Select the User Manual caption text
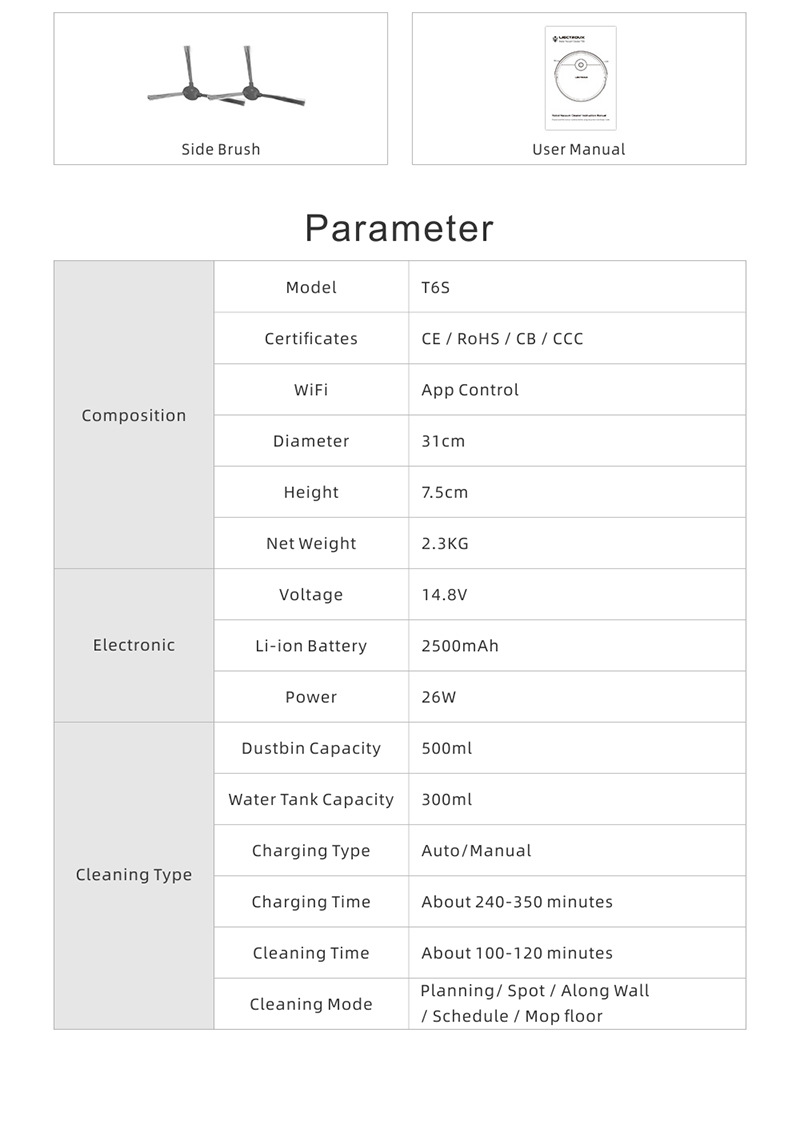This screenshot has height=1133, width=800. pos(579,149)
